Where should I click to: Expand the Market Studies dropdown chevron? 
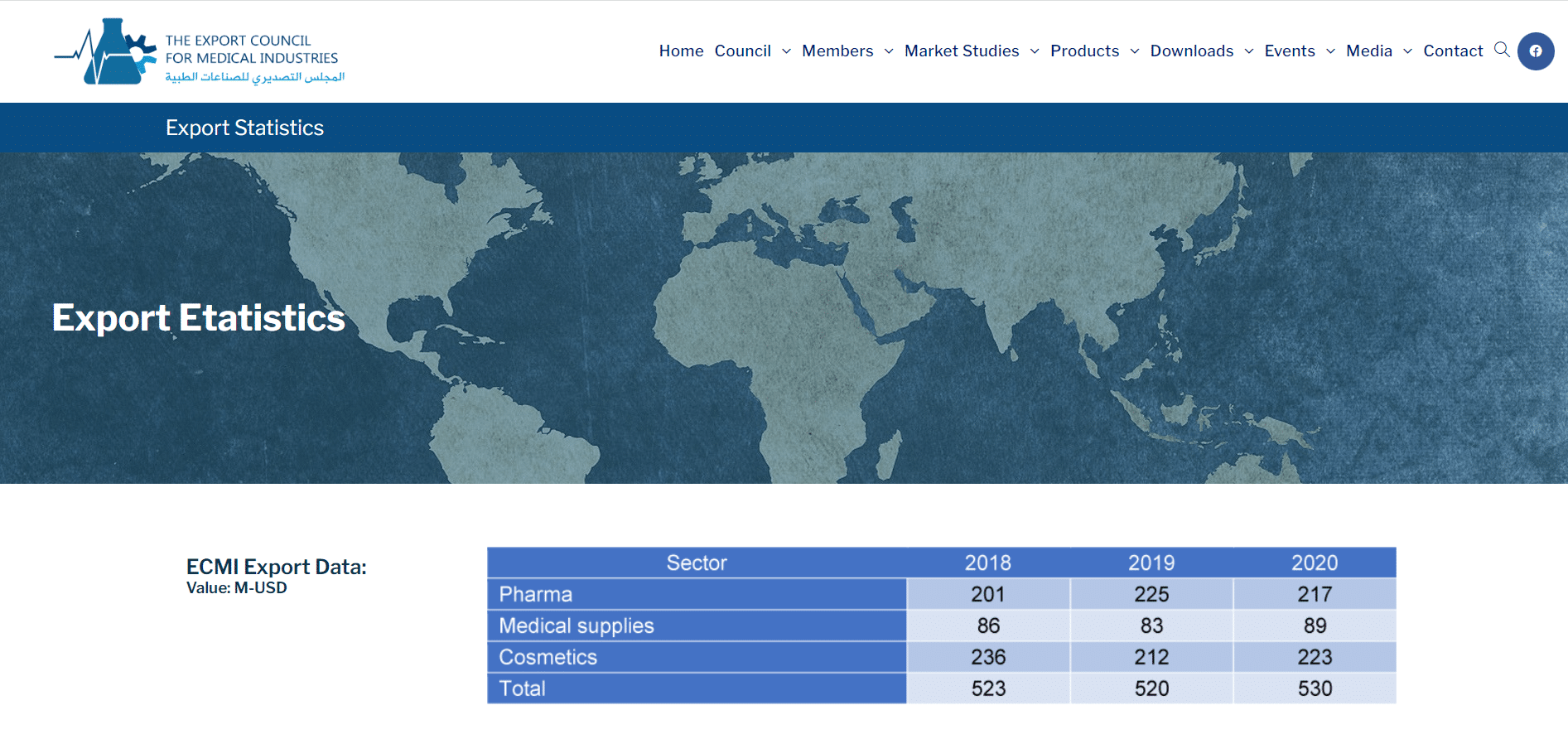click(1035, 51)
